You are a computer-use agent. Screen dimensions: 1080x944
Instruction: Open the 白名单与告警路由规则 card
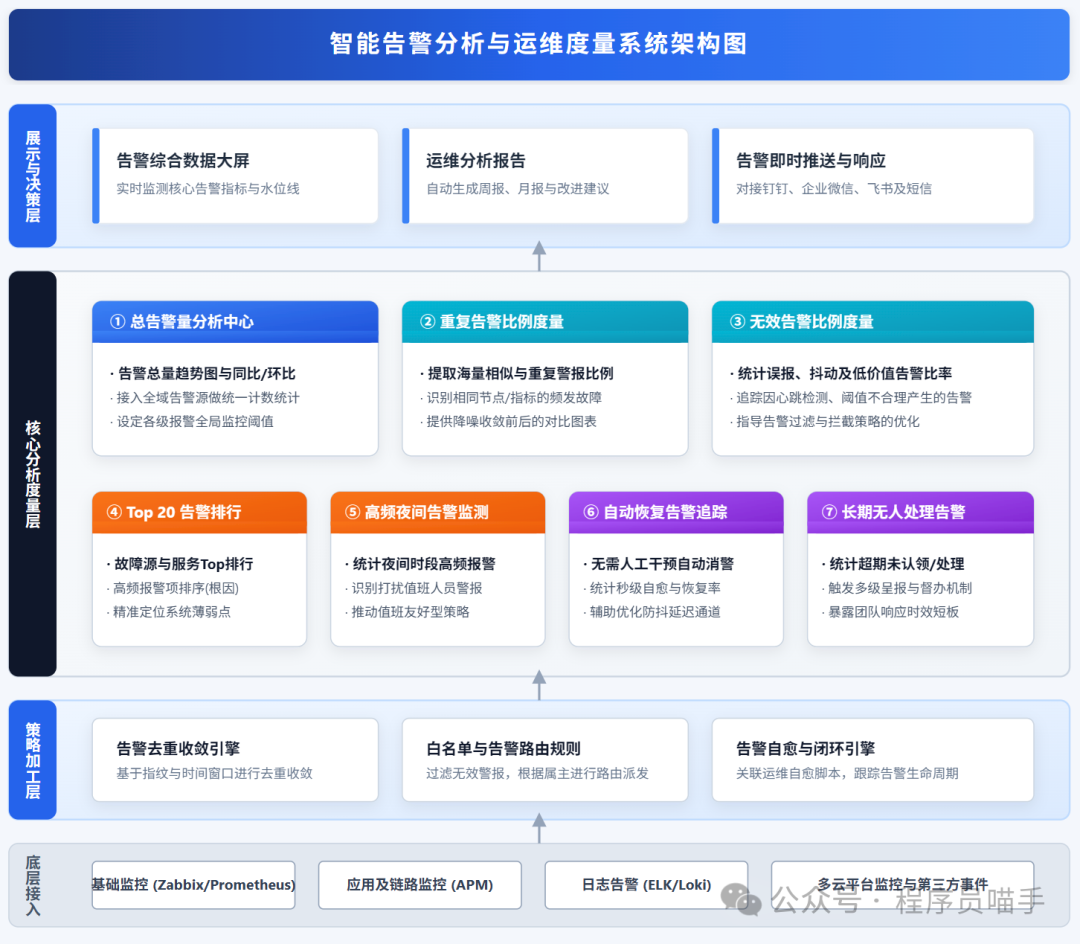pyautogui.click(x=545, y=759)
